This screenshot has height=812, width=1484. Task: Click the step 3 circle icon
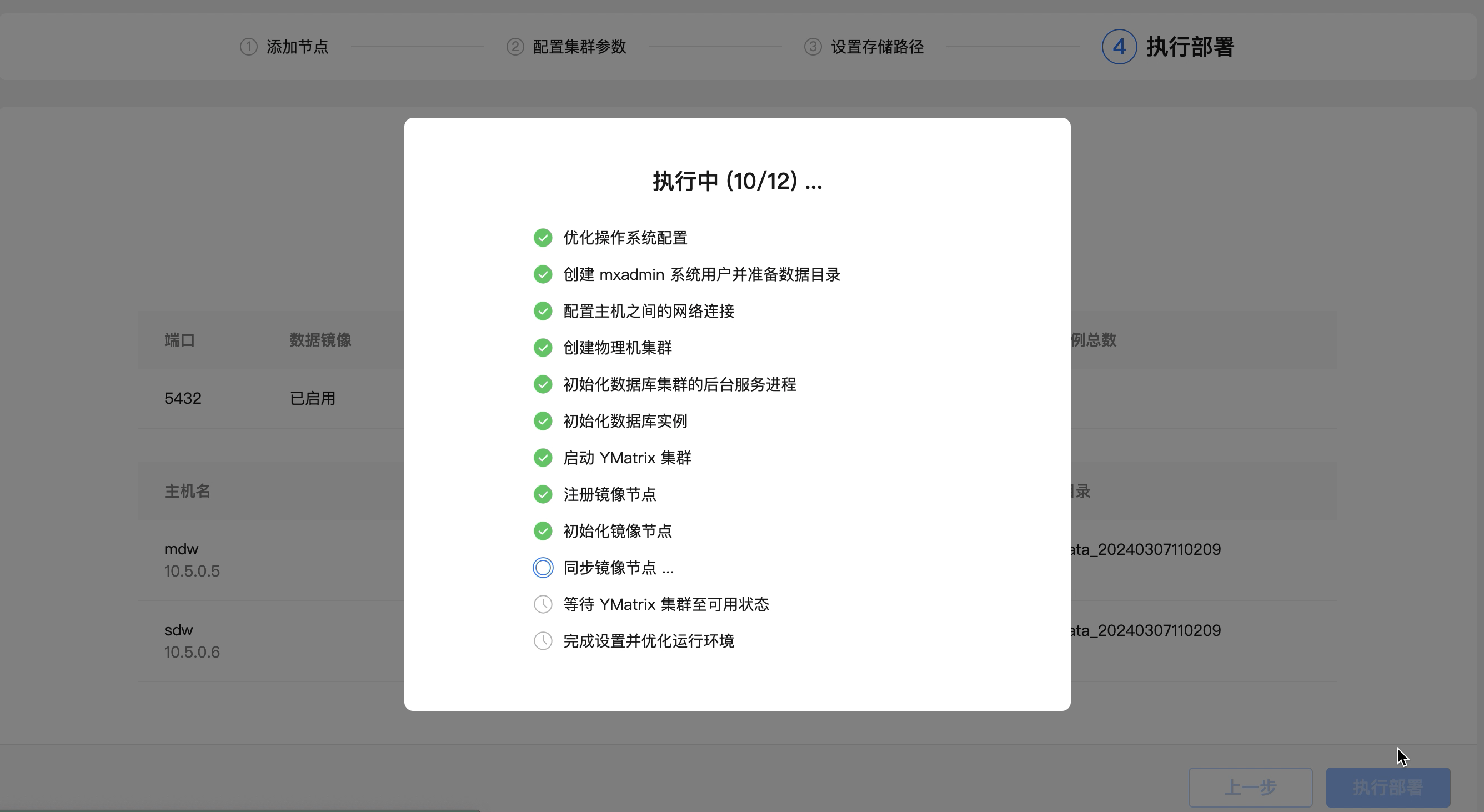[x=813, y=47]
